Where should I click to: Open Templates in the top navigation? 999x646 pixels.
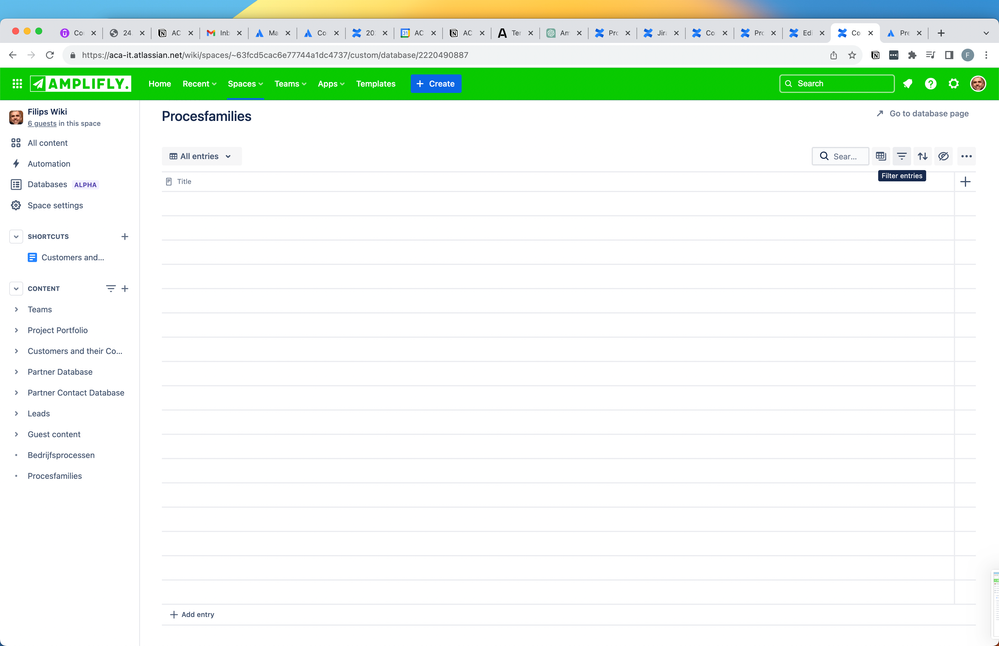[375, 83]
